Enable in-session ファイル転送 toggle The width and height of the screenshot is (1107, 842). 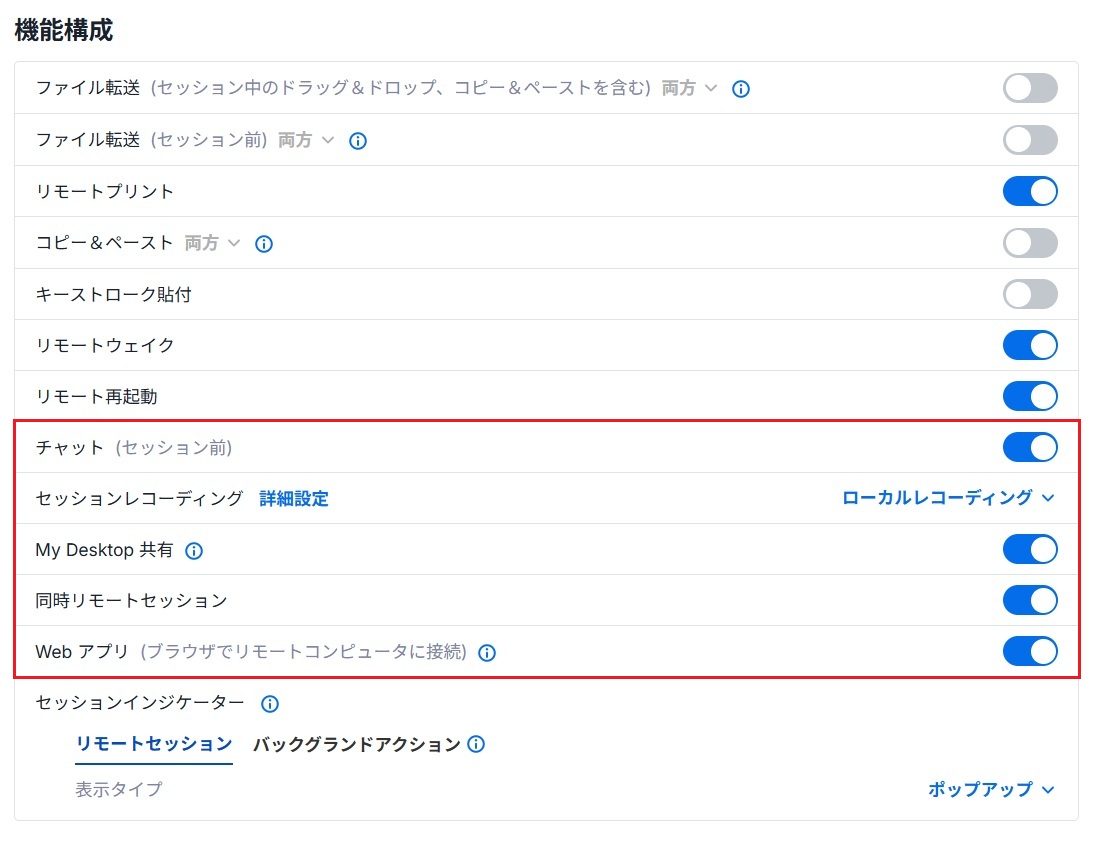coord(1030,88)
